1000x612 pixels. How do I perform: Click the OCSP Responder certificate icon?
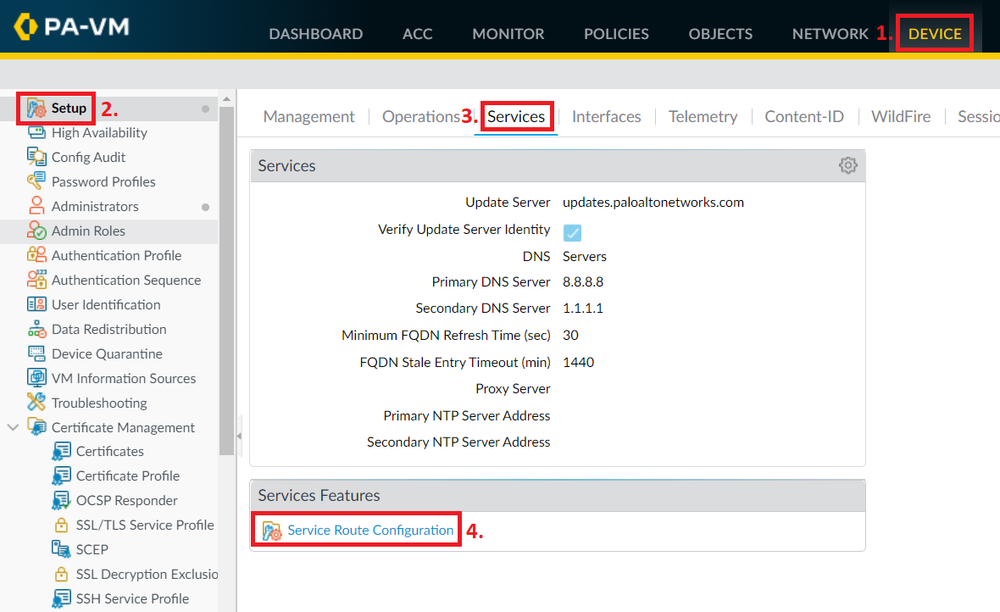tap(61, 500)
